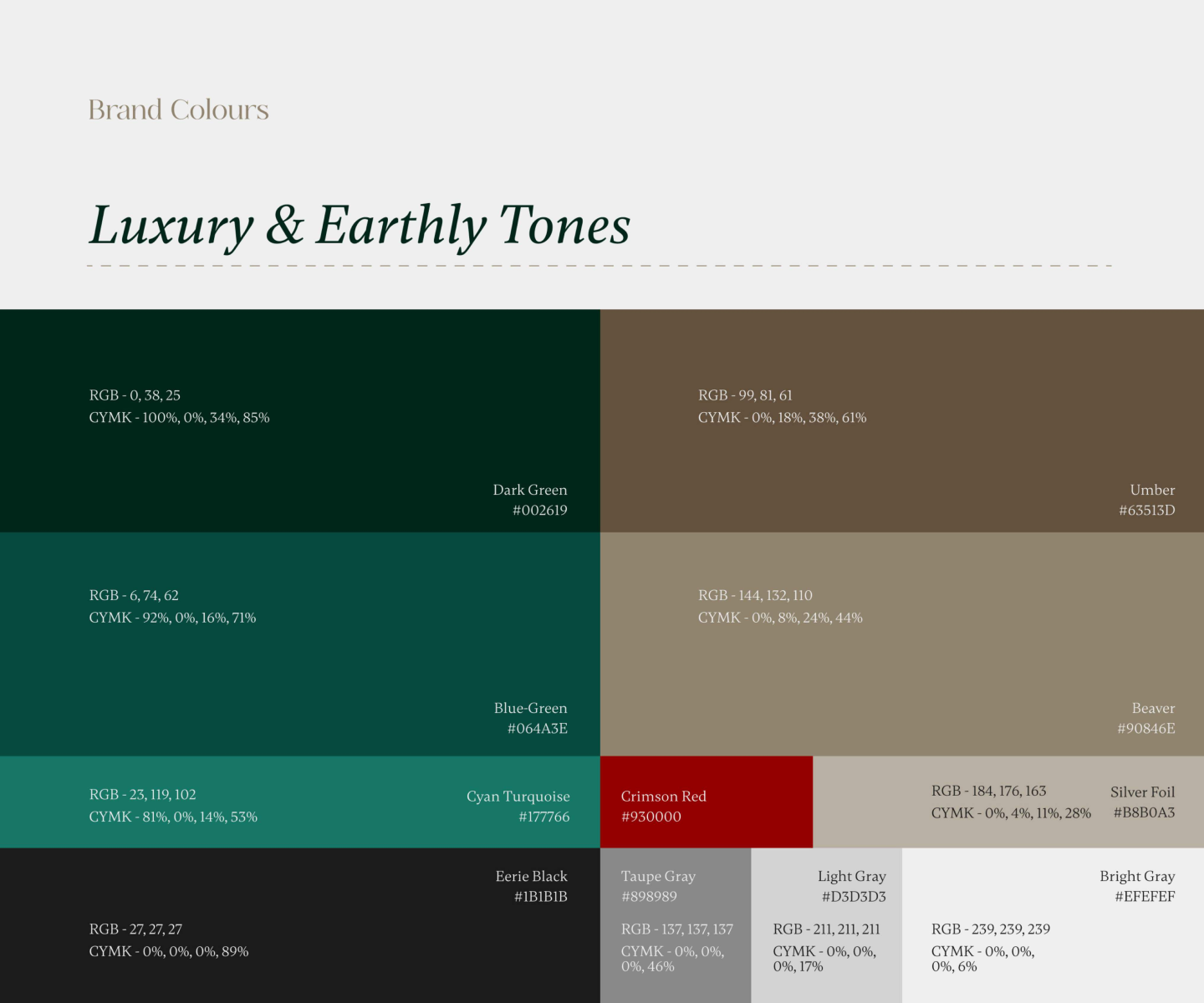Click the Luxury & Earthly Tones title
Screen dimensions: 1204x1003
(x=360, y=224)
